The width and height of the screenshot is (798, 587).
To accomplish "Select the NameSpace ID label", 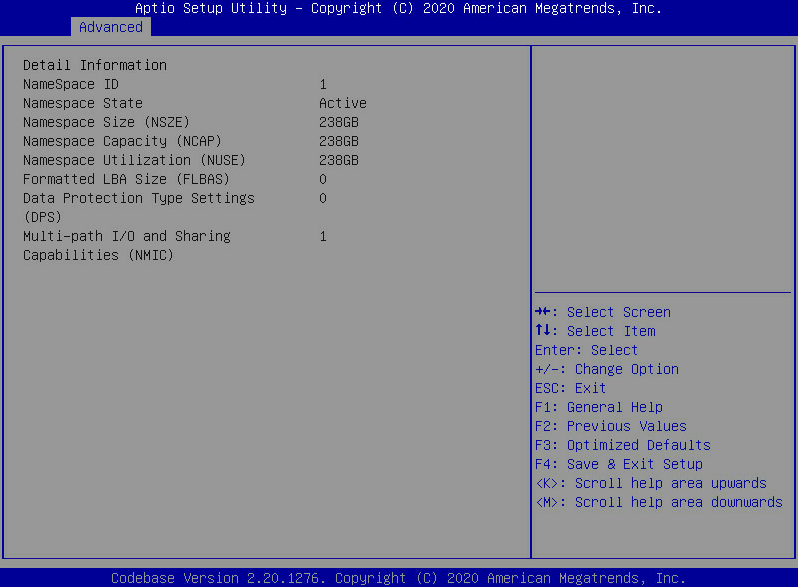I will point(71,84).
